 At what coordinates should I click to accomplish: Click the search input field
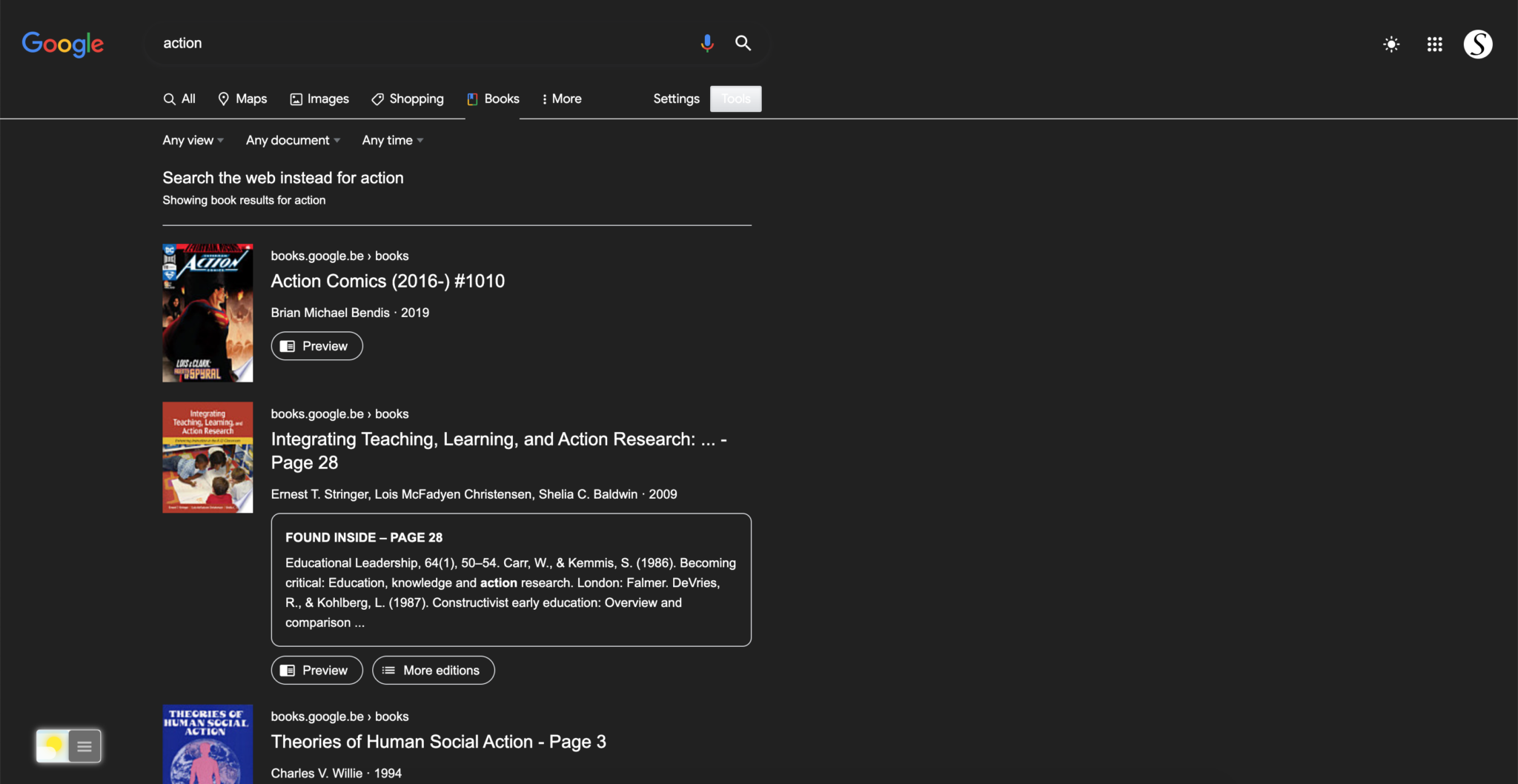(422, 43)
